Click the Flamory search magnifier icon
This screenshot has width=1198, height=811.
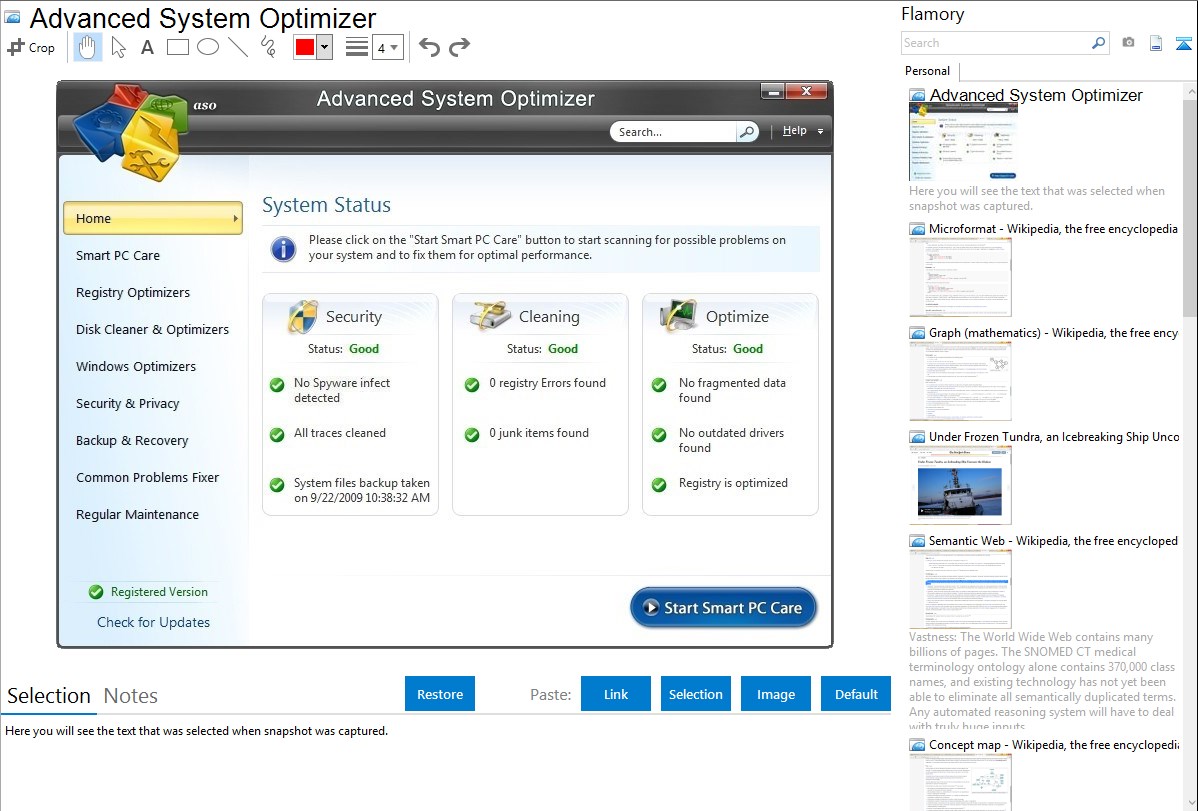tap(1099, 43)
